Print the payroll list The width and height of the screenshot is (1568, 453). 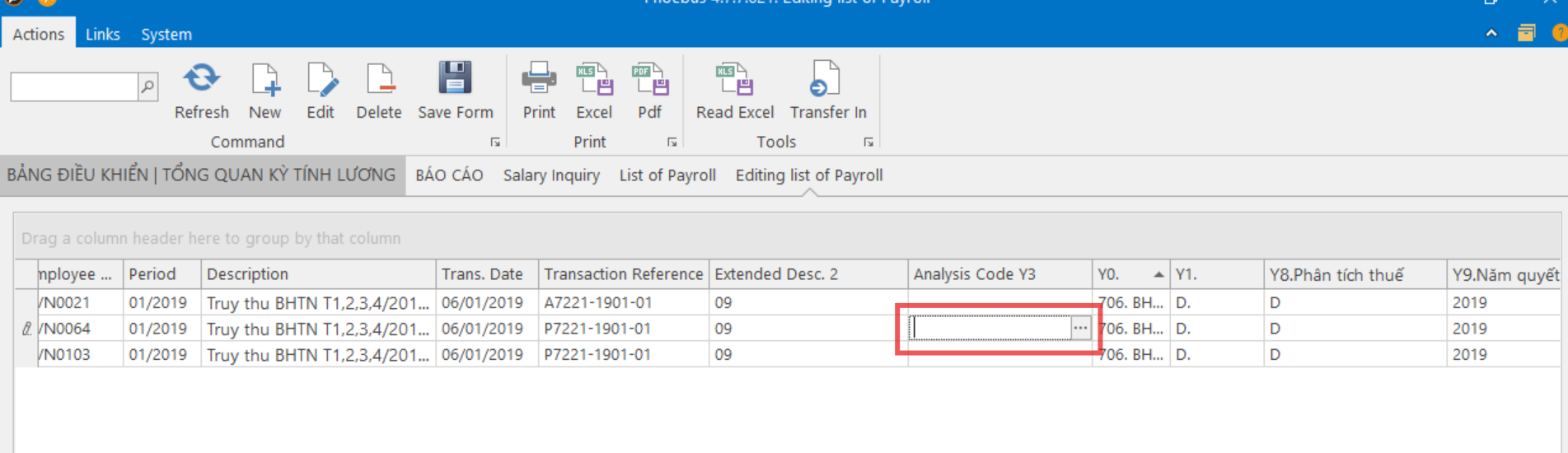[x=539, y=81]
